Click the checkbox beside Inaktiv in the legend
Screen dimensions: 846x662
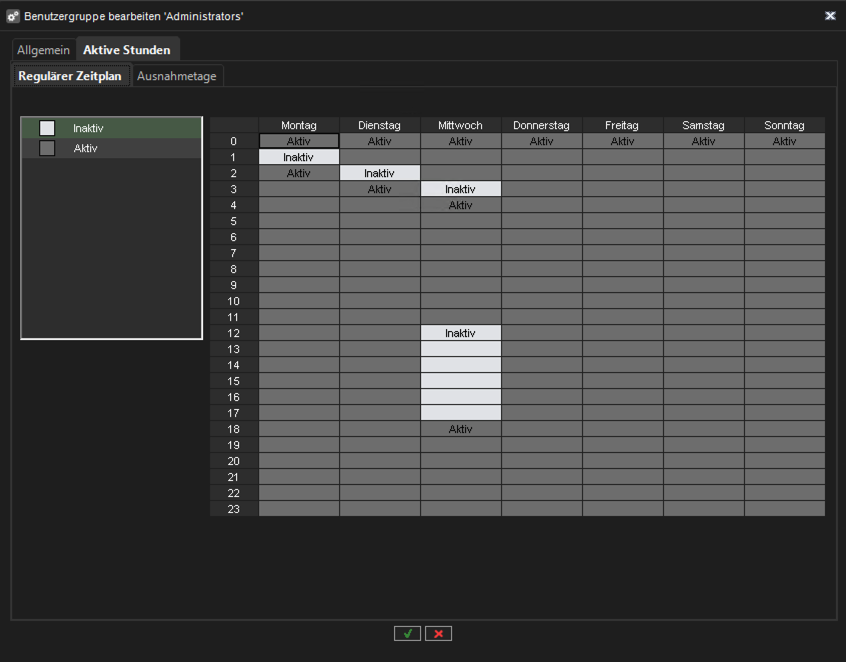(45, 127)
